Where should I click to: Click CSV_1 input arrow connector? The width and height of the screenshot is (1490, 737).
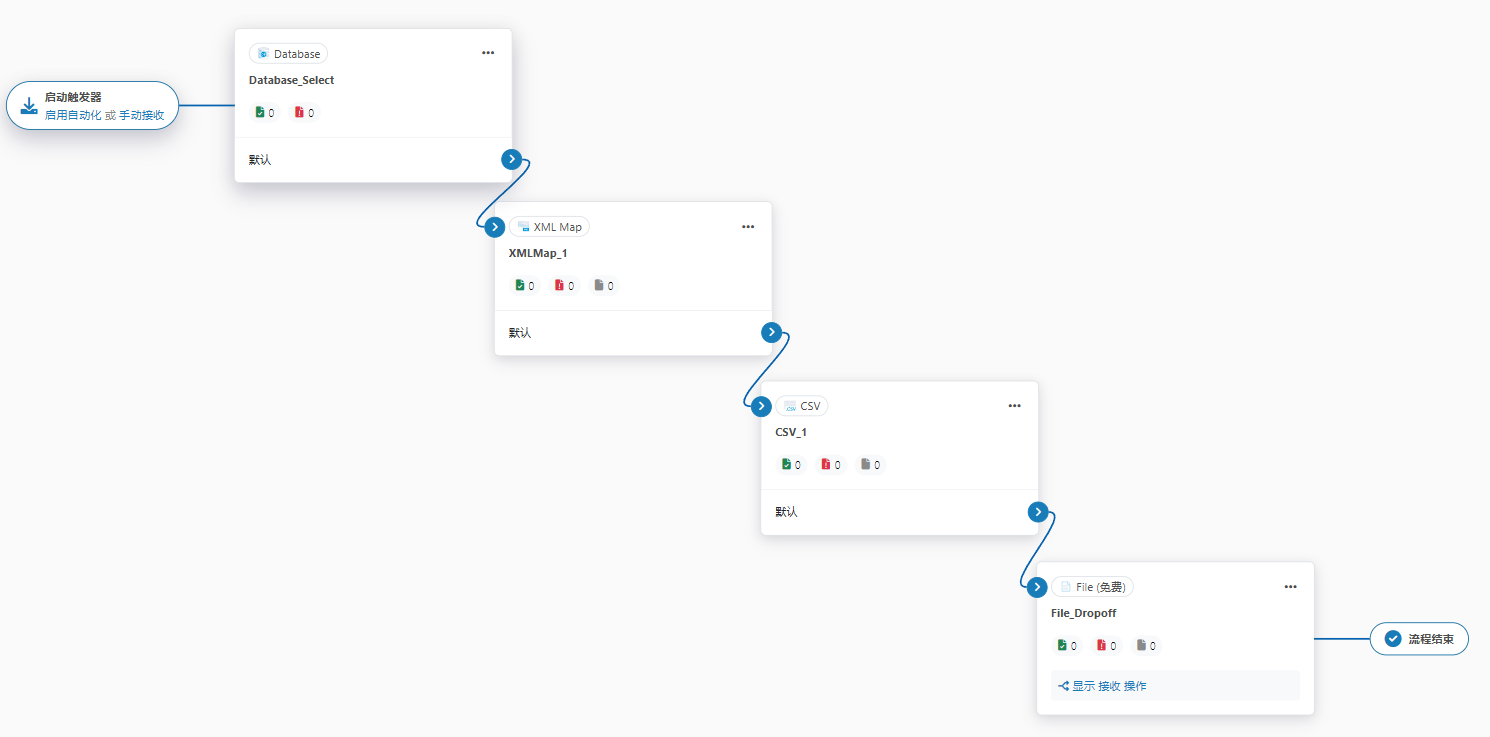coord(761,406)
